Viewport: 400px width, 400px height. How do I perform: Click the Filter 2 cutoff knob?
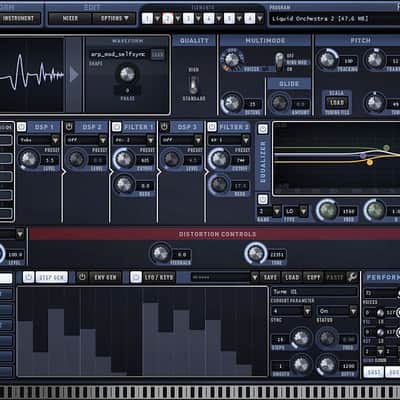pyautogui.click(x=219, y=159)
